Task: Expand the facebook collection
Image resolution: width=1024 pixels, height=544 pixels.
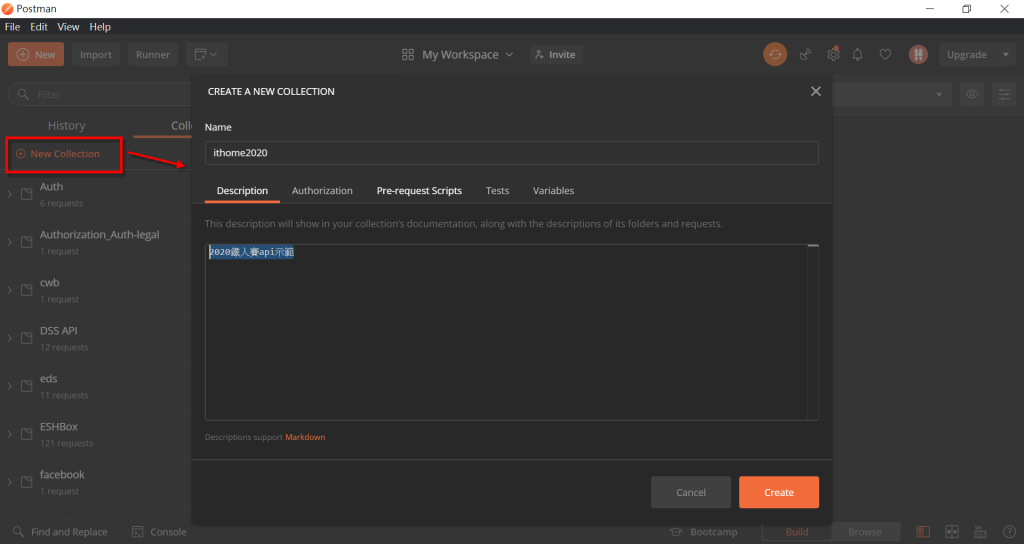Action: click(10, 482)
